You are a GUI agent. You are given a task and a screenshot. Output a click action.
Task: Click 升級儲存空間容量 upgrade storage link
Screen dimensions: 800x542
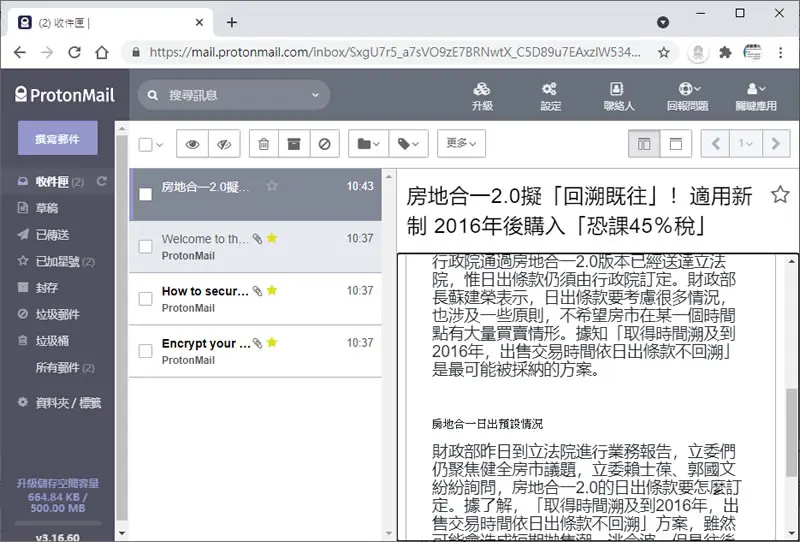(58, 483)
